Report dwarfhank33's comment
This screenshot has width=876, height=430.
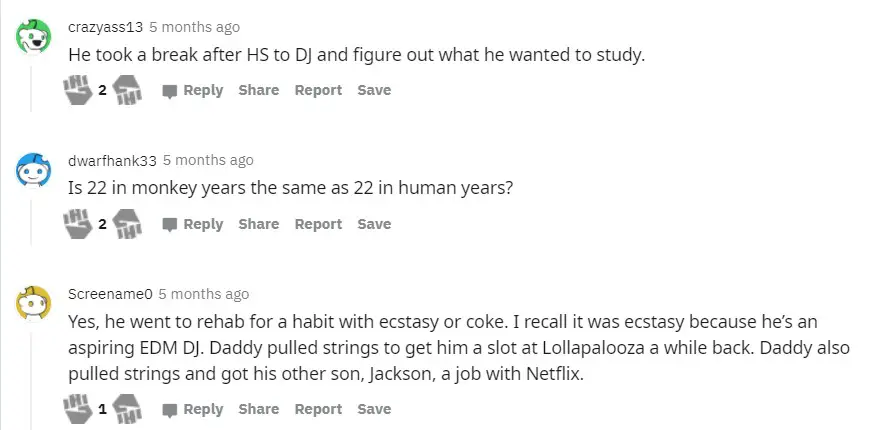click(318, 224)
